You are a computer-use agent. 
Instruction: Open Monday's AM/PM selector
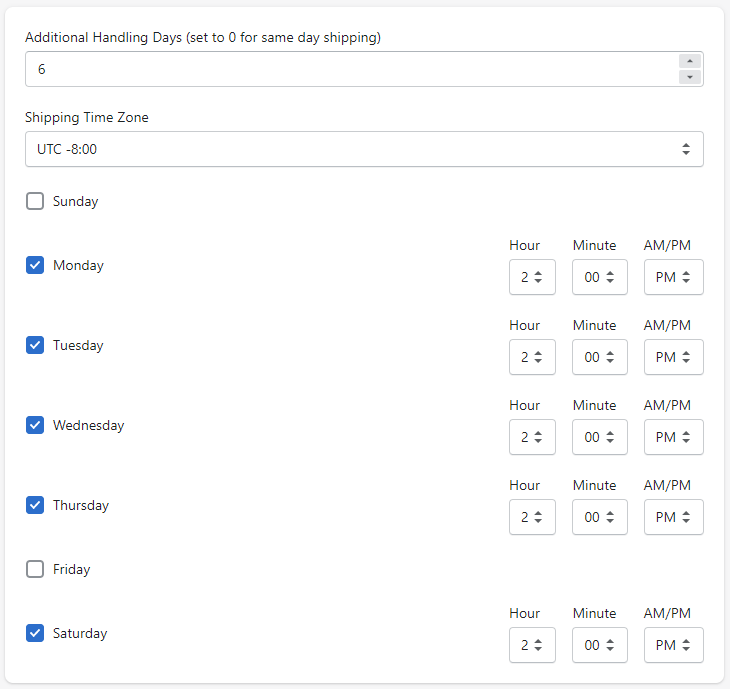673,277
